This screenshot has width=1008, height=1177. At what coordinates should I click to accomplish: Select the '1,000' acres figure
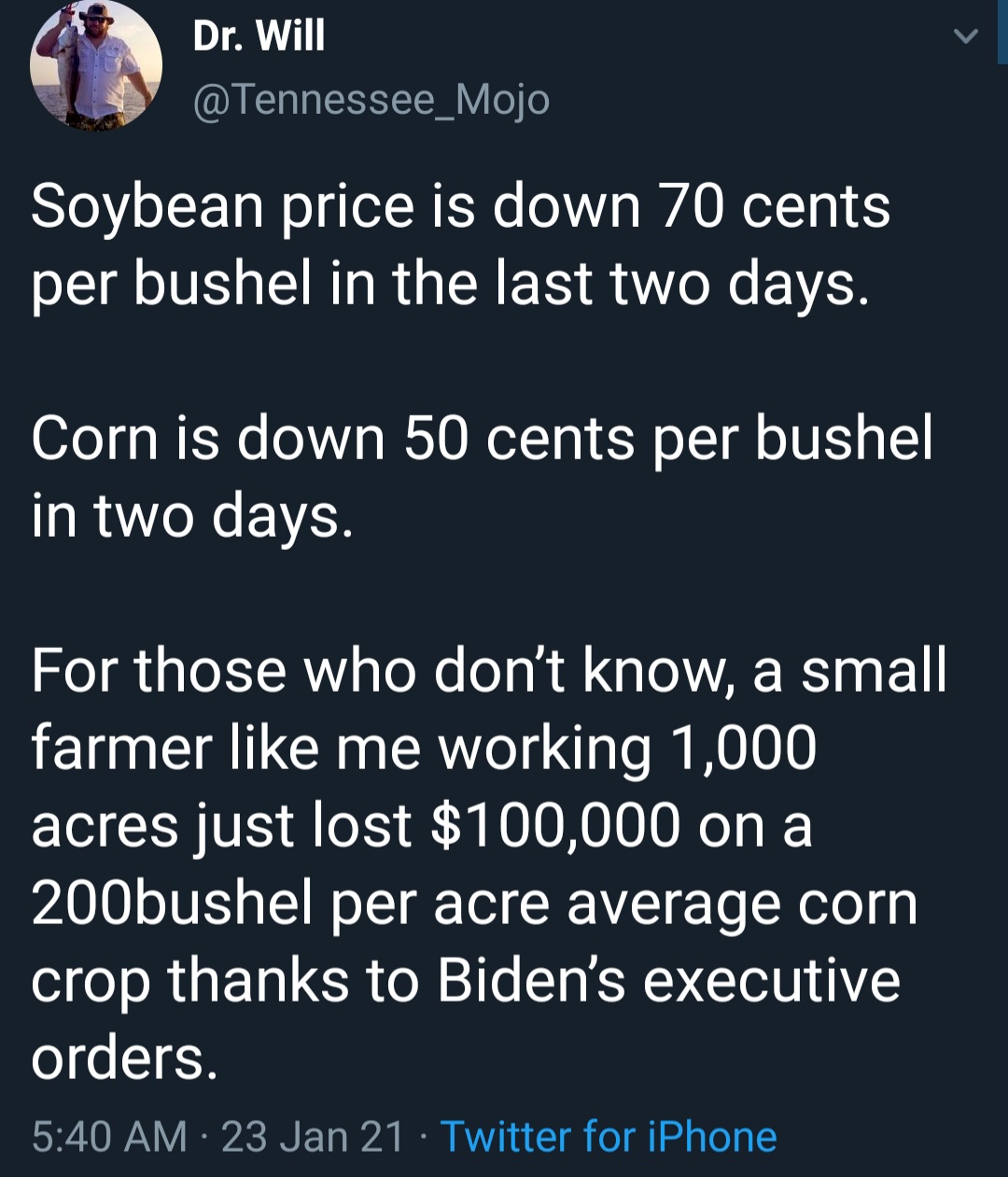(x=743, y=748)
